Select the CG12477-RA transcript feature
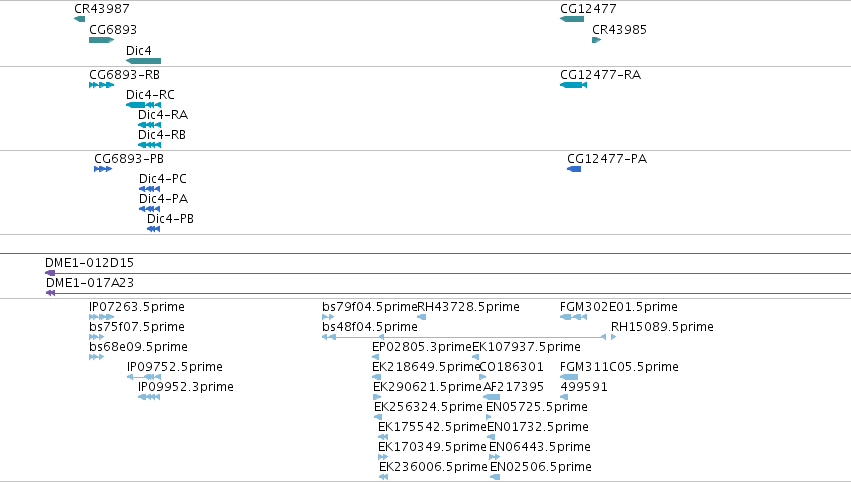 pyautogui.click(x=573, y=85)
